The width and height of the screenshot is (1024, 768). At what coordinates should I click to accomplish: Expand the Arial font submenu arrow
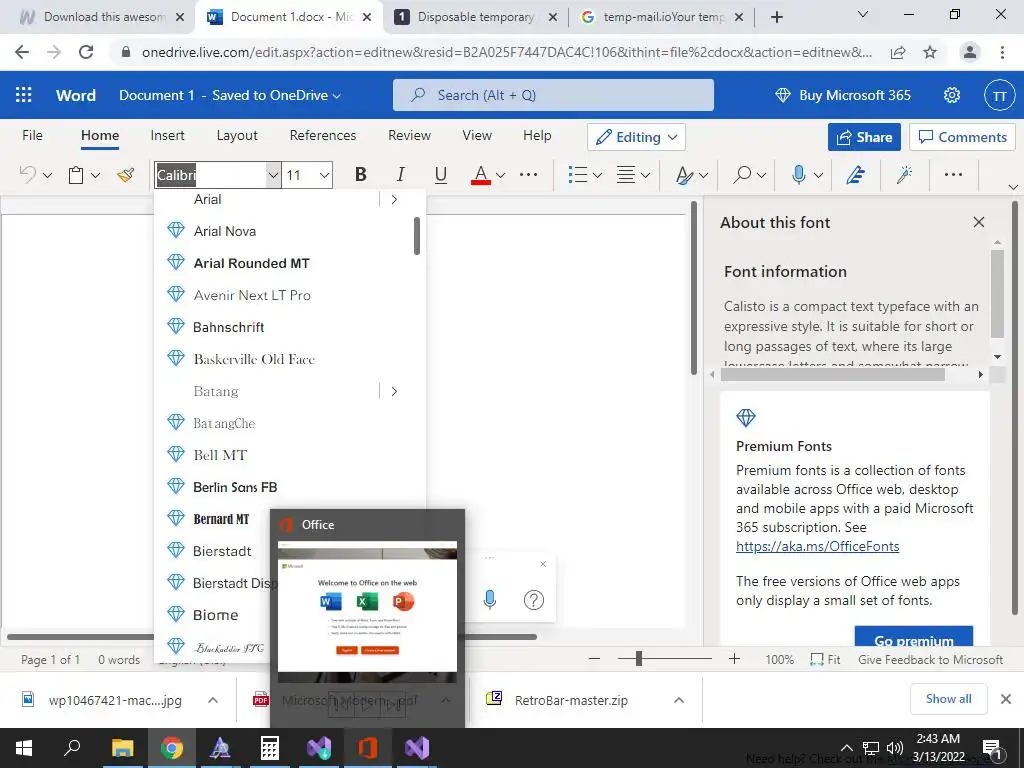click(394, 200)
